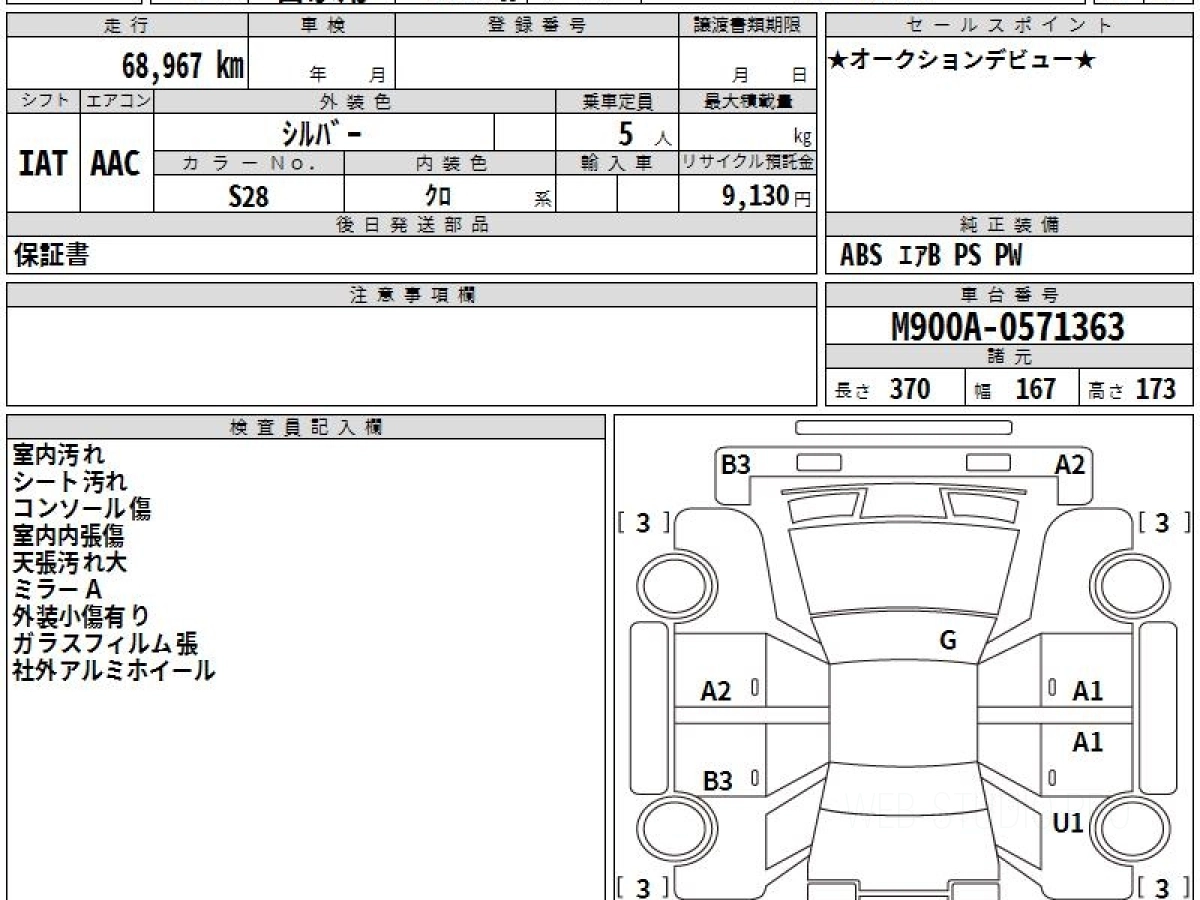Click the 内装色 label
The height and width of the screenshot is (900, 1200).
(x=450, y=164)
